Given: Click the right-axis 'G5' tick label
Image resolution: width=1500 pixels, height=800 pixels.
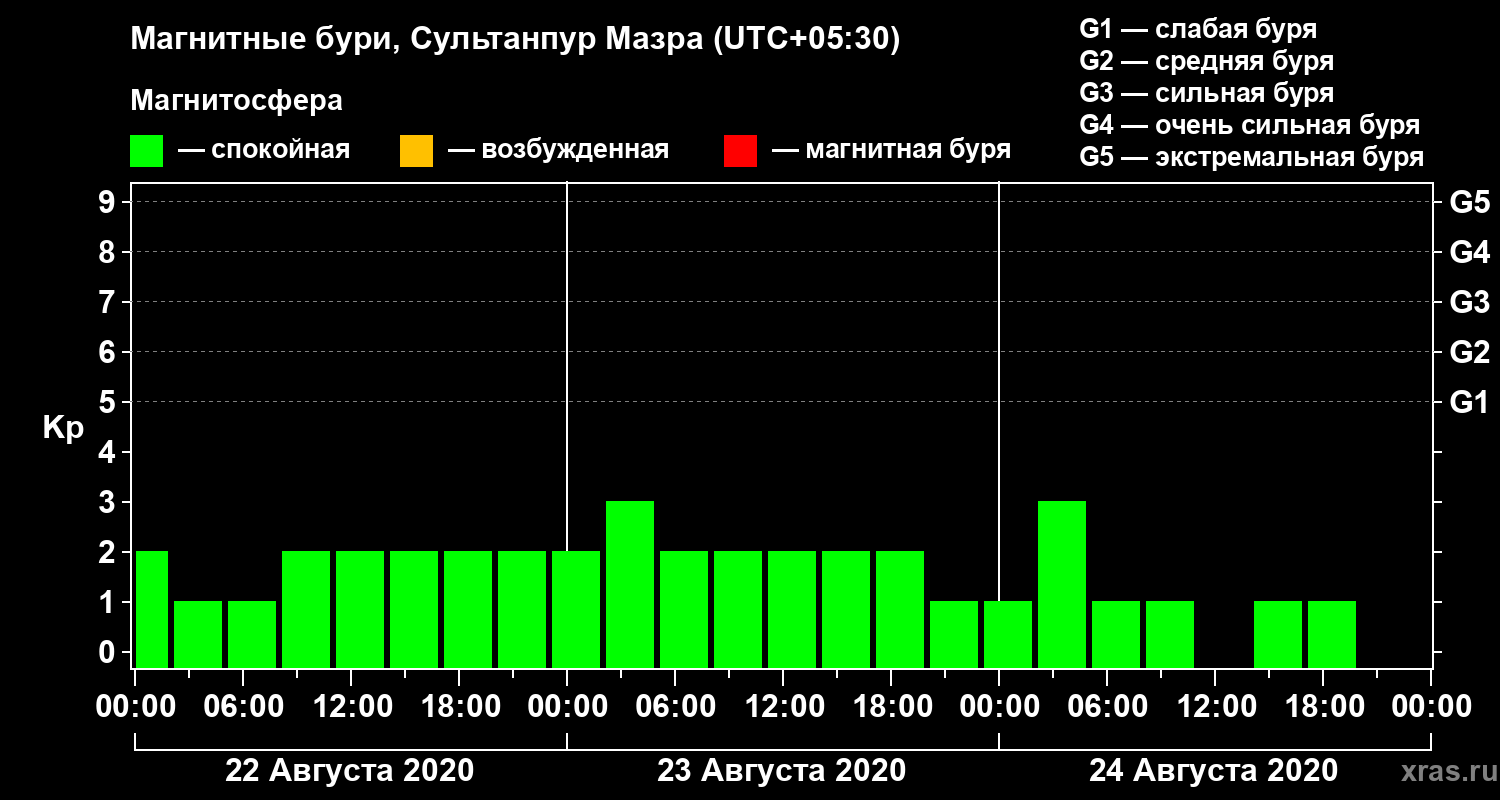Looking at the screenshot, I should tap(1469, 203).
